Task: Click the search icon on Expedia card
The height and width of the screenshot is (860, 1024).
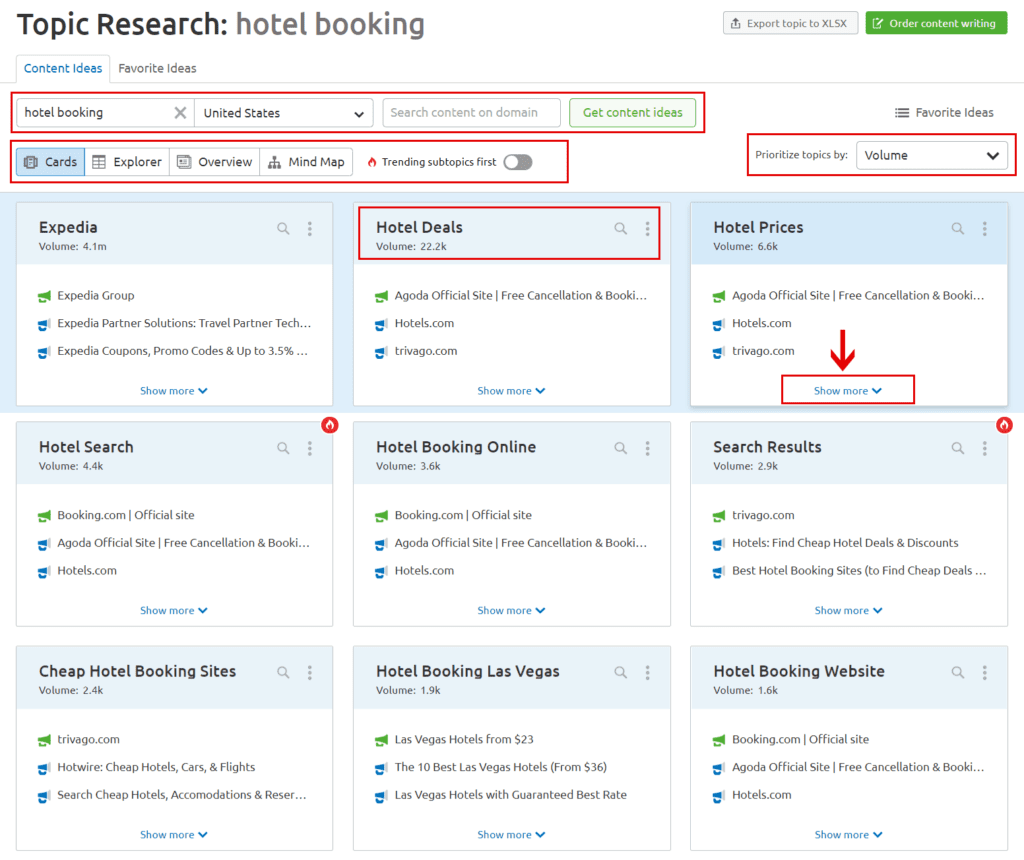Action: tap(283, 229)
